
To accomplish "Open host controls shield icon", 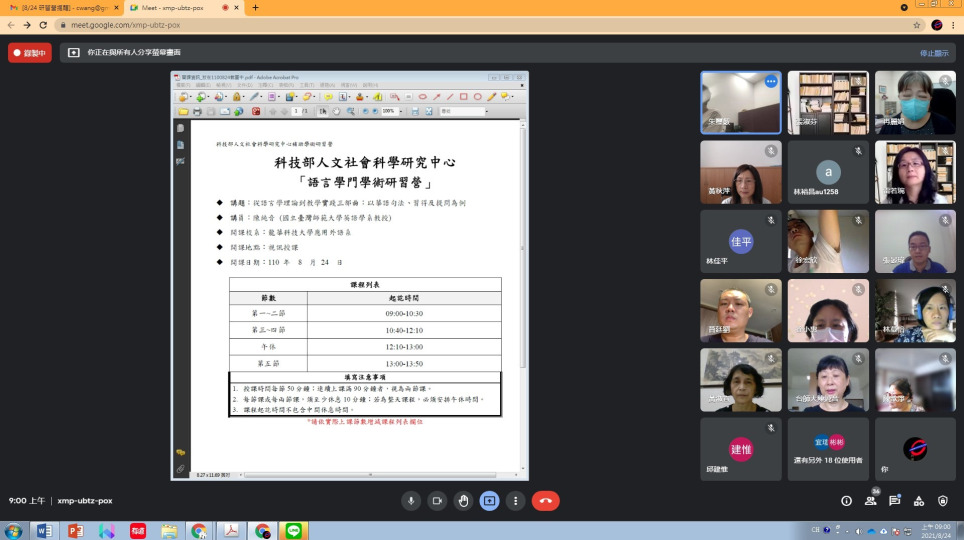I will (943, 501).
